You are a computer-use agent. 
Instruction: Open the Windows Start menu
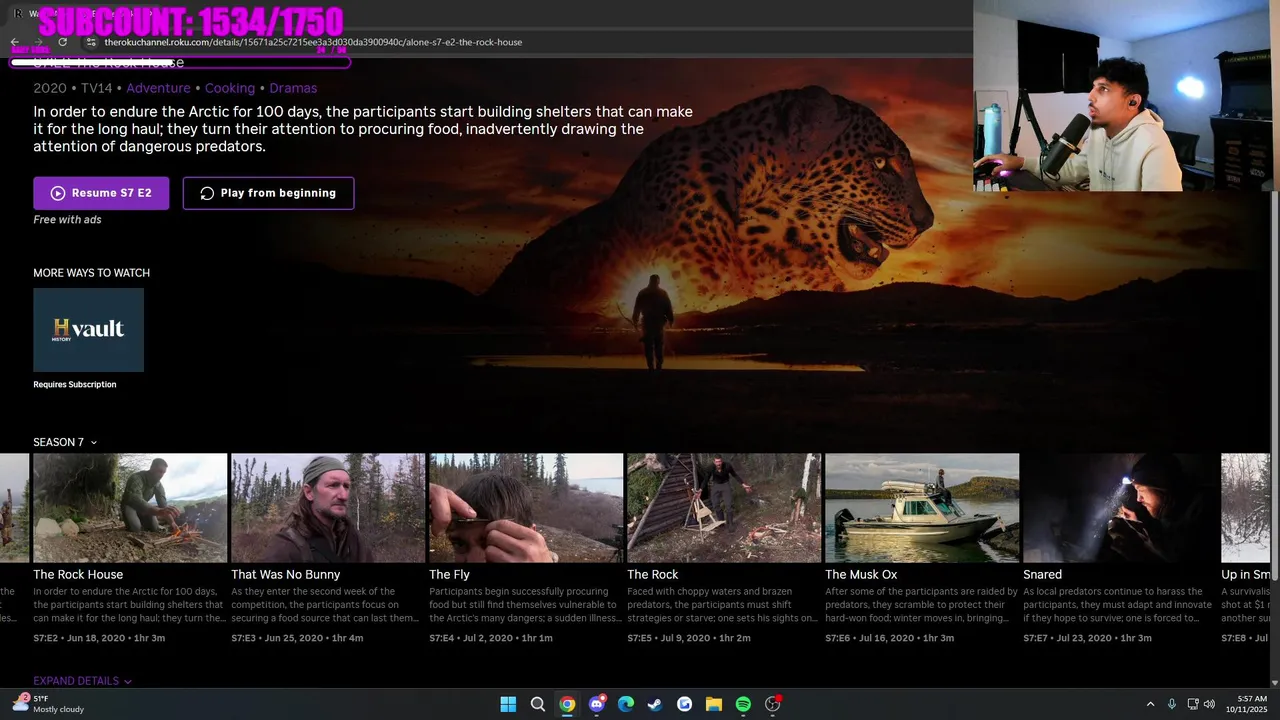click(508, 704)
